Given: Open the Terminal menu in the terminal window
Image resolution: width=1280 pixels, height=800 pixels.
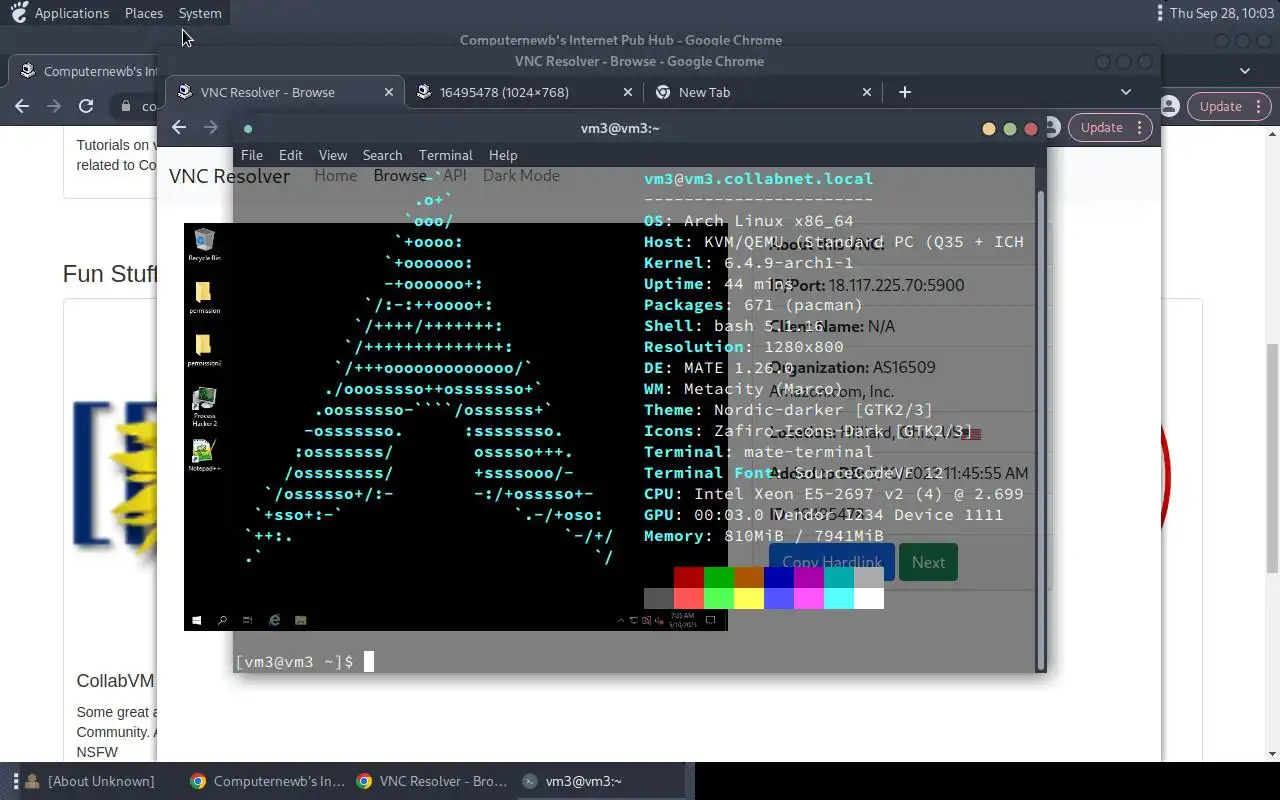Looking at the screenshot, I should pyautogui.click(x=446, y=155).
